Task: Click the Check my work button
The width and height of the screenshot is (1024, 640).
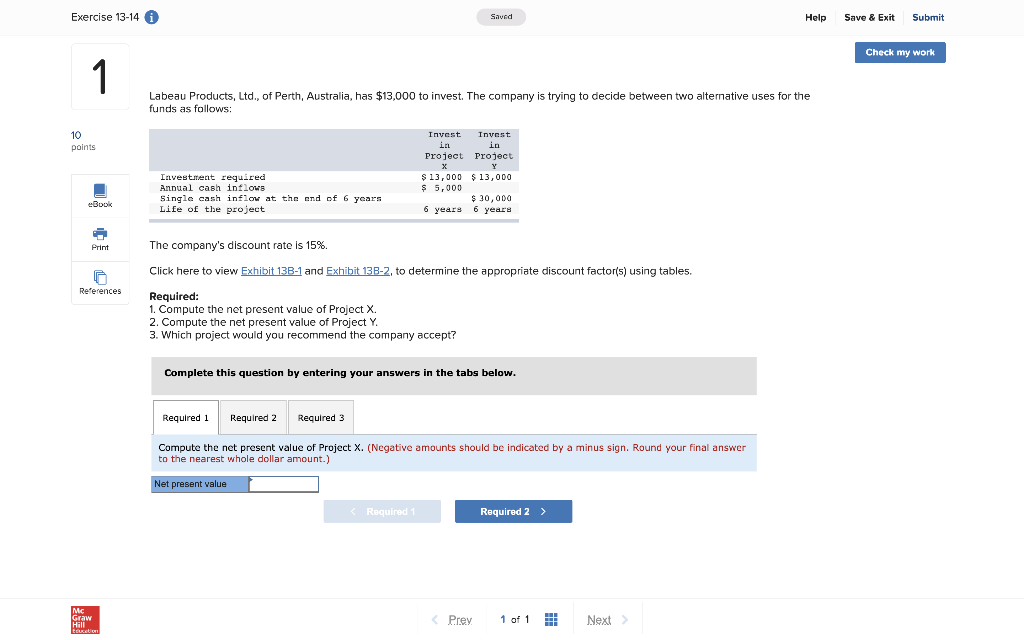Action: [899, 51]
